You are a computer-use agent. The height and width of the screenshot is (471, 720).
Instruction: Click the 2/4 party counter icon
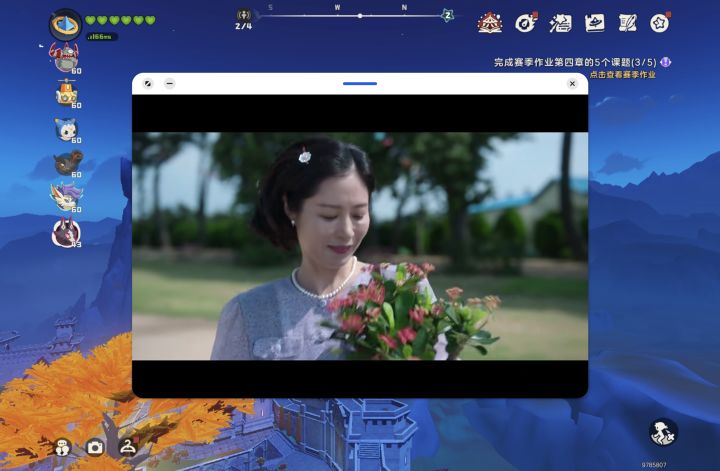click(243, 20)
